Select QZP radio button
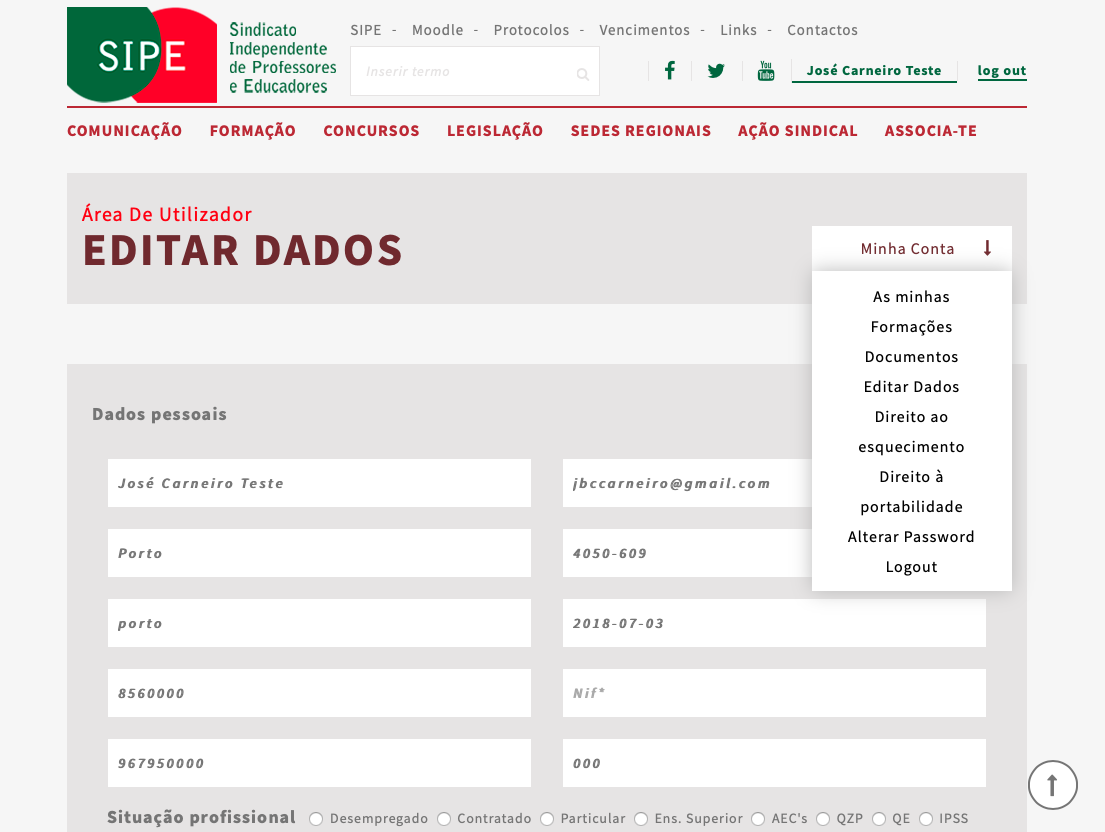Screen dimensions: 1105x832 coord(822,819)
